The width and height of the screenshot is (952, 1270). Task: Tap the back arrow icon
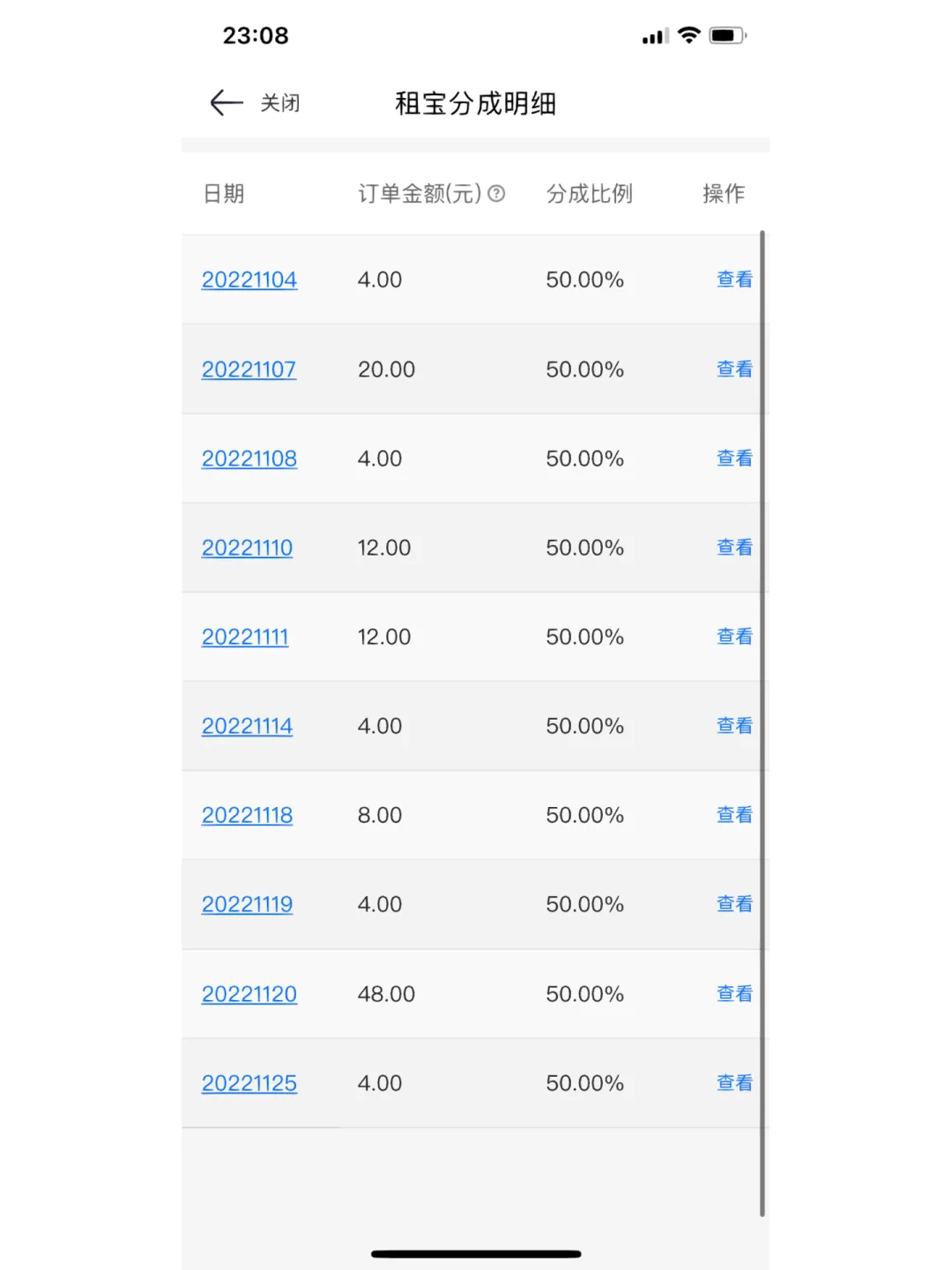[x=227, y=103]
